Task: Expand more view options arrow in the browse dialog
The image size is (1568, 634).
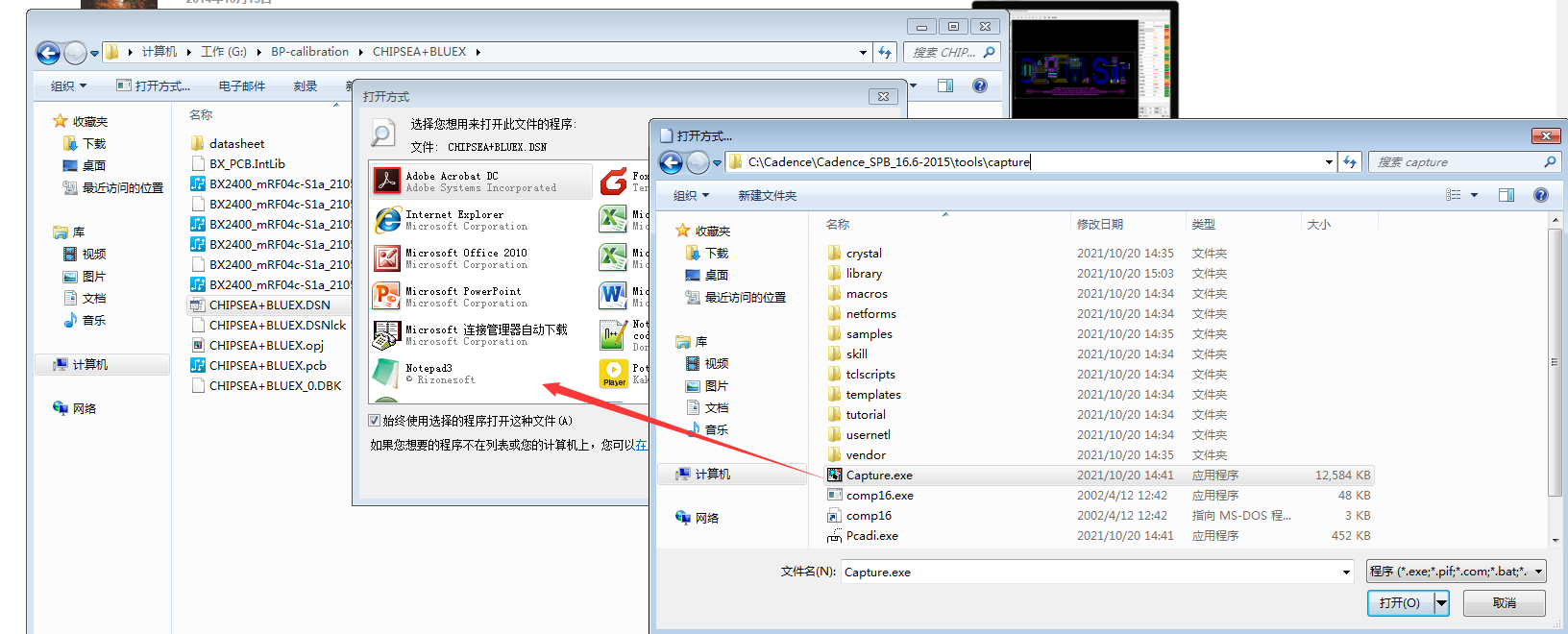Action: tap(1474, 195)
